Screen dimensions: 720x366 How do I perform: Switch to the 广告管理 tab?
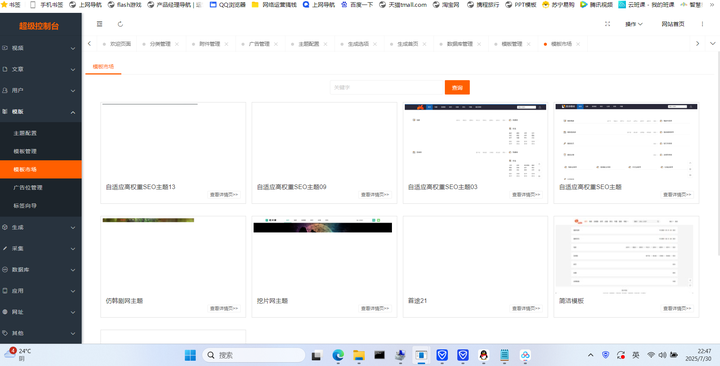259,44
